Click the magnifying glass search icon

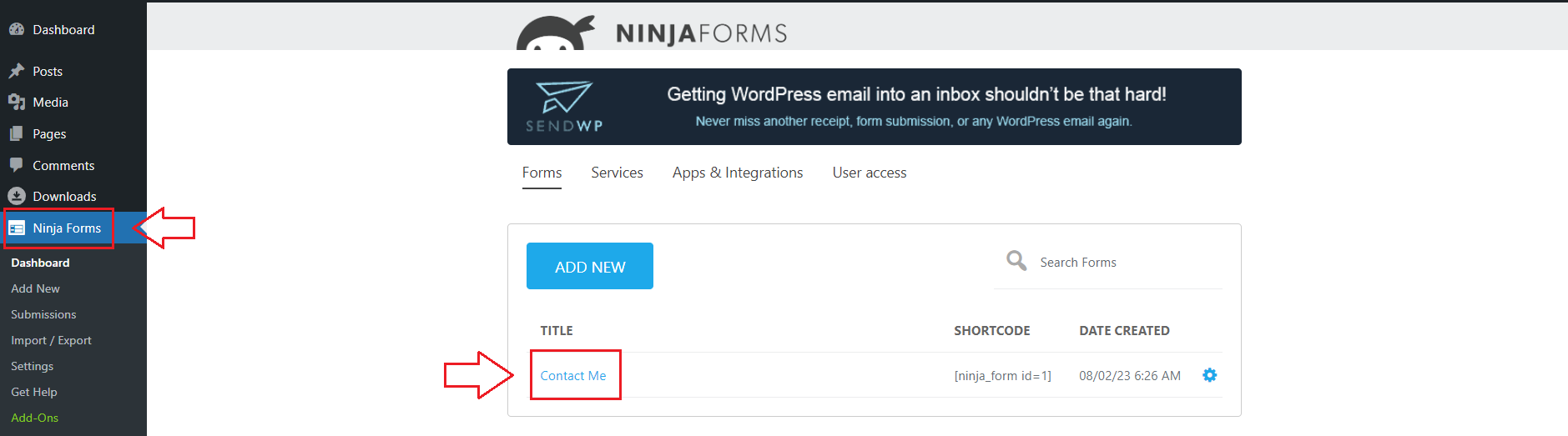[x=1016, y=261]
